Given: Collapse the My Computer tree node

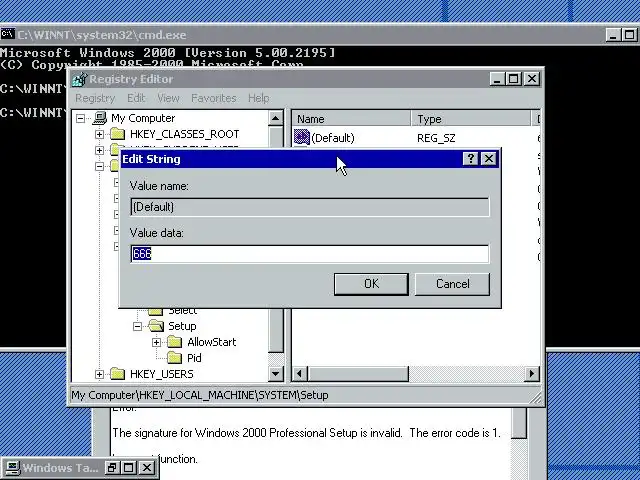Looking at the screenshot, I should click(x=80, y=119).
